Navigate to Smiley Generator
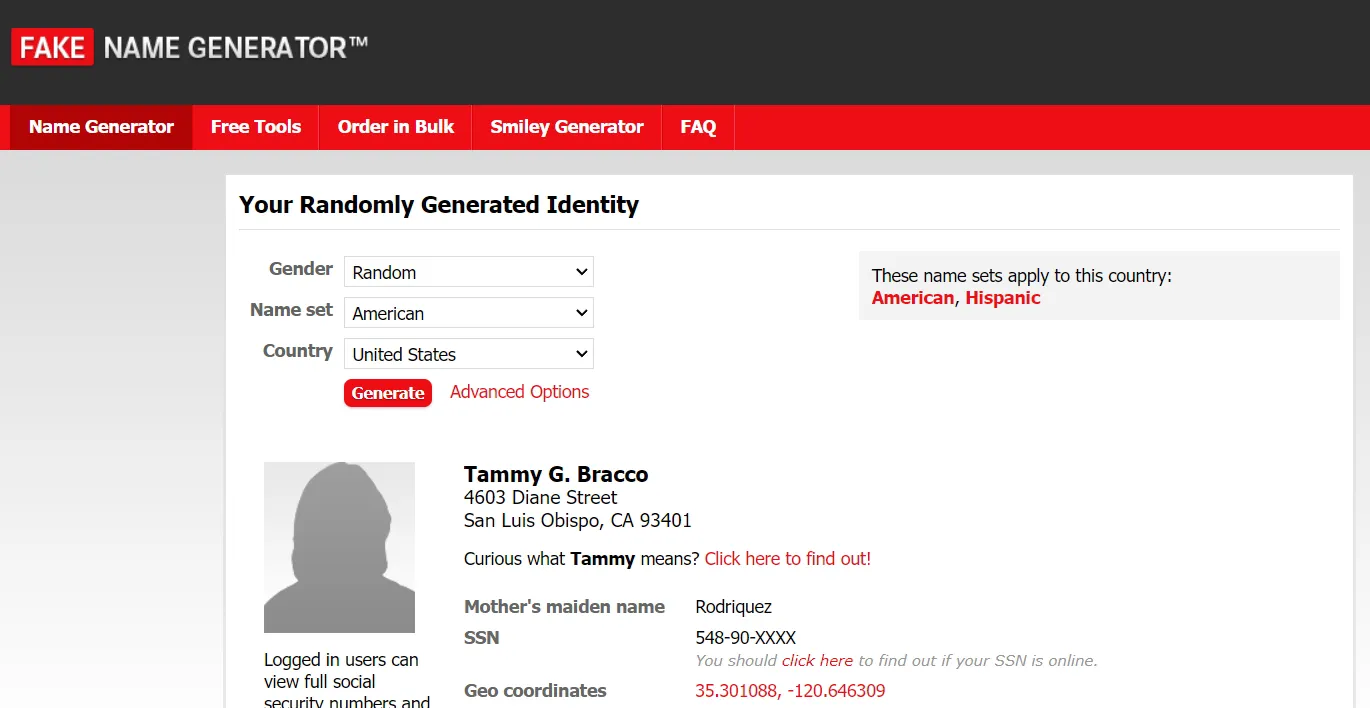 point(566,127)
